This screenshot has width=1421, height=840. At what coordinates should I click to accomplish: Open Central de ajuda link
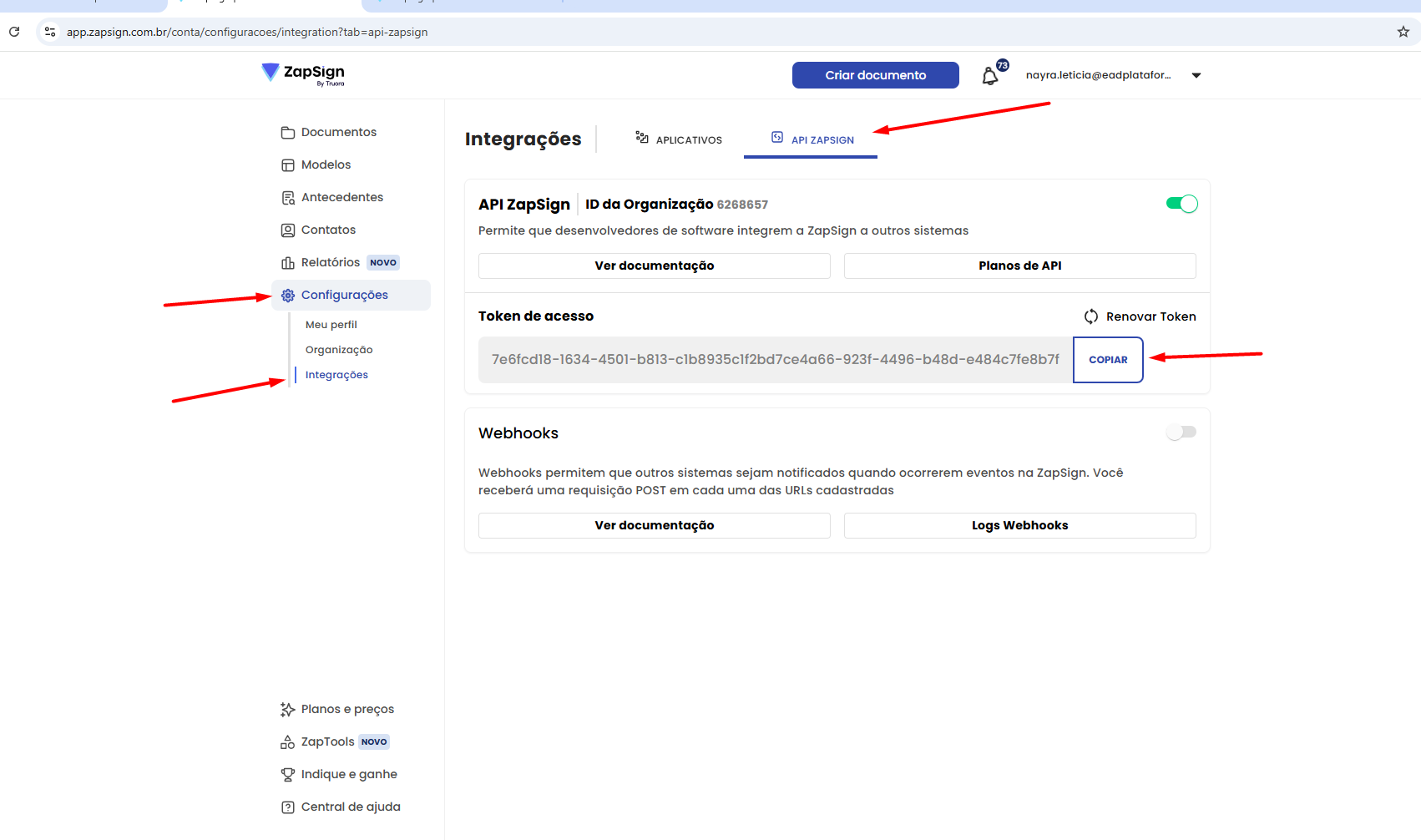tap(351, 807)
